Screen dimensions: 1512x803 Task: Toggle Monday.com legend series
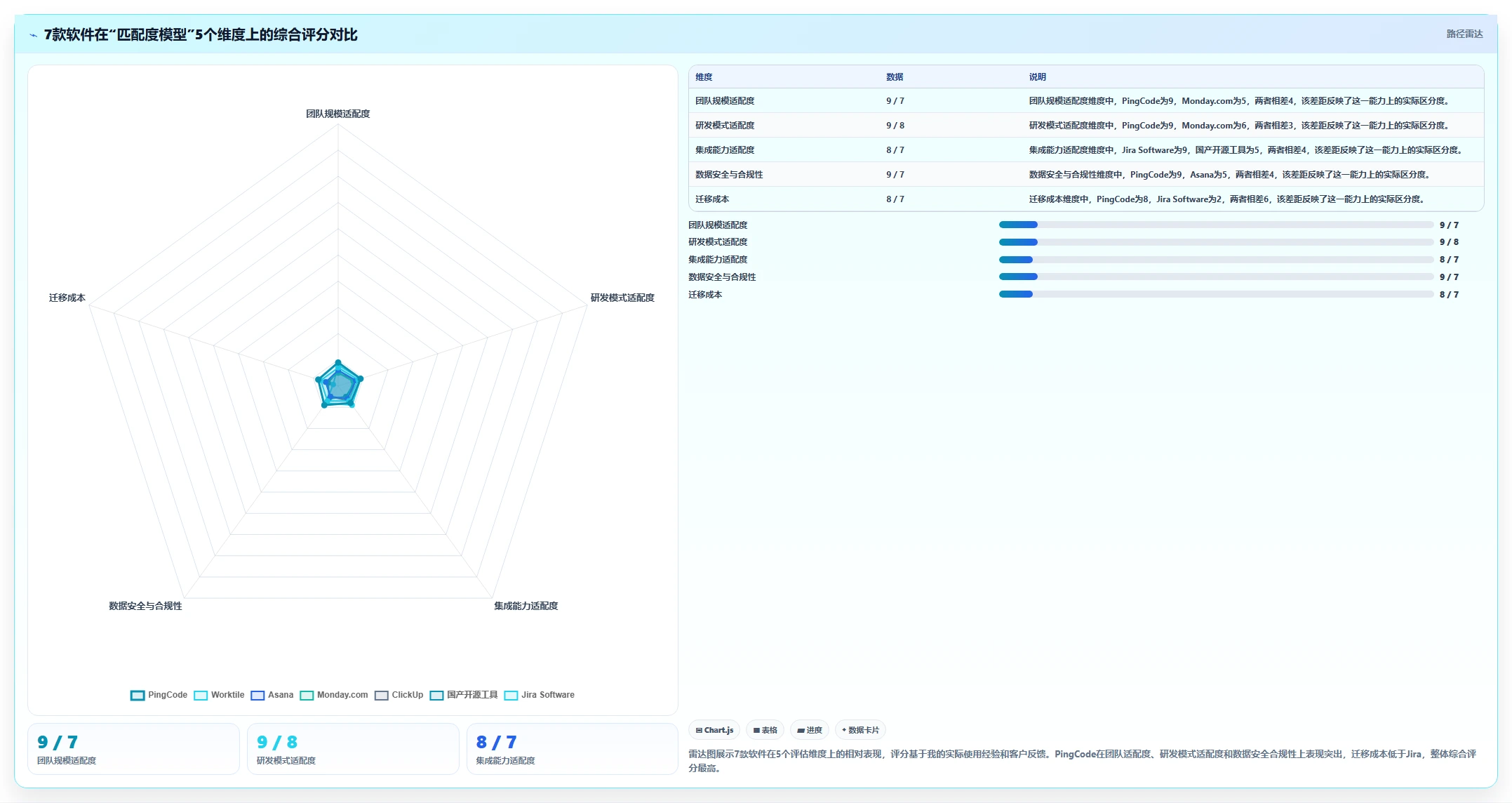(334, 695)
